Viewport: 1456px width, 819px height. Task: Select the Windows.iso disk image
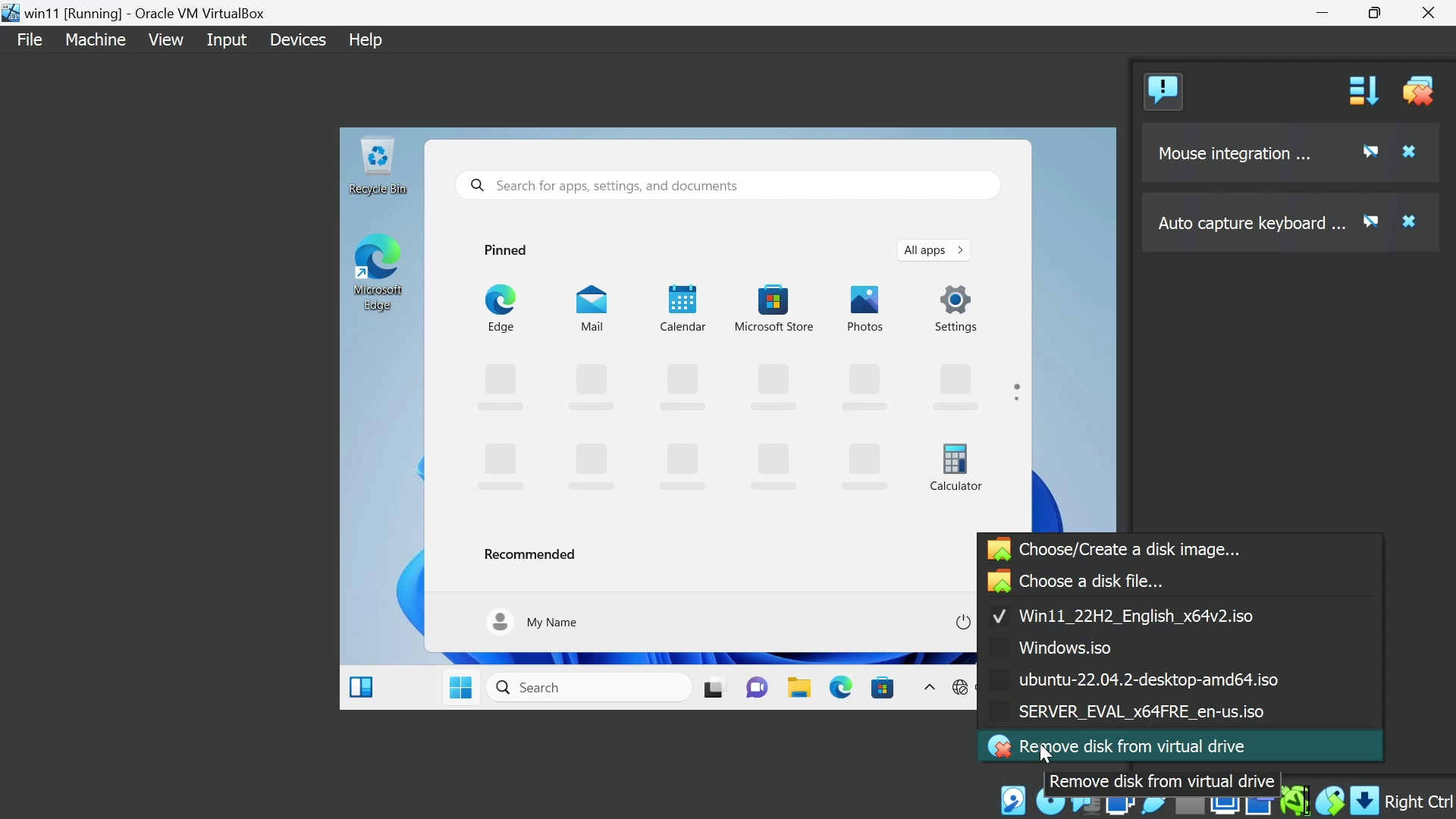tap(1065, 648)
